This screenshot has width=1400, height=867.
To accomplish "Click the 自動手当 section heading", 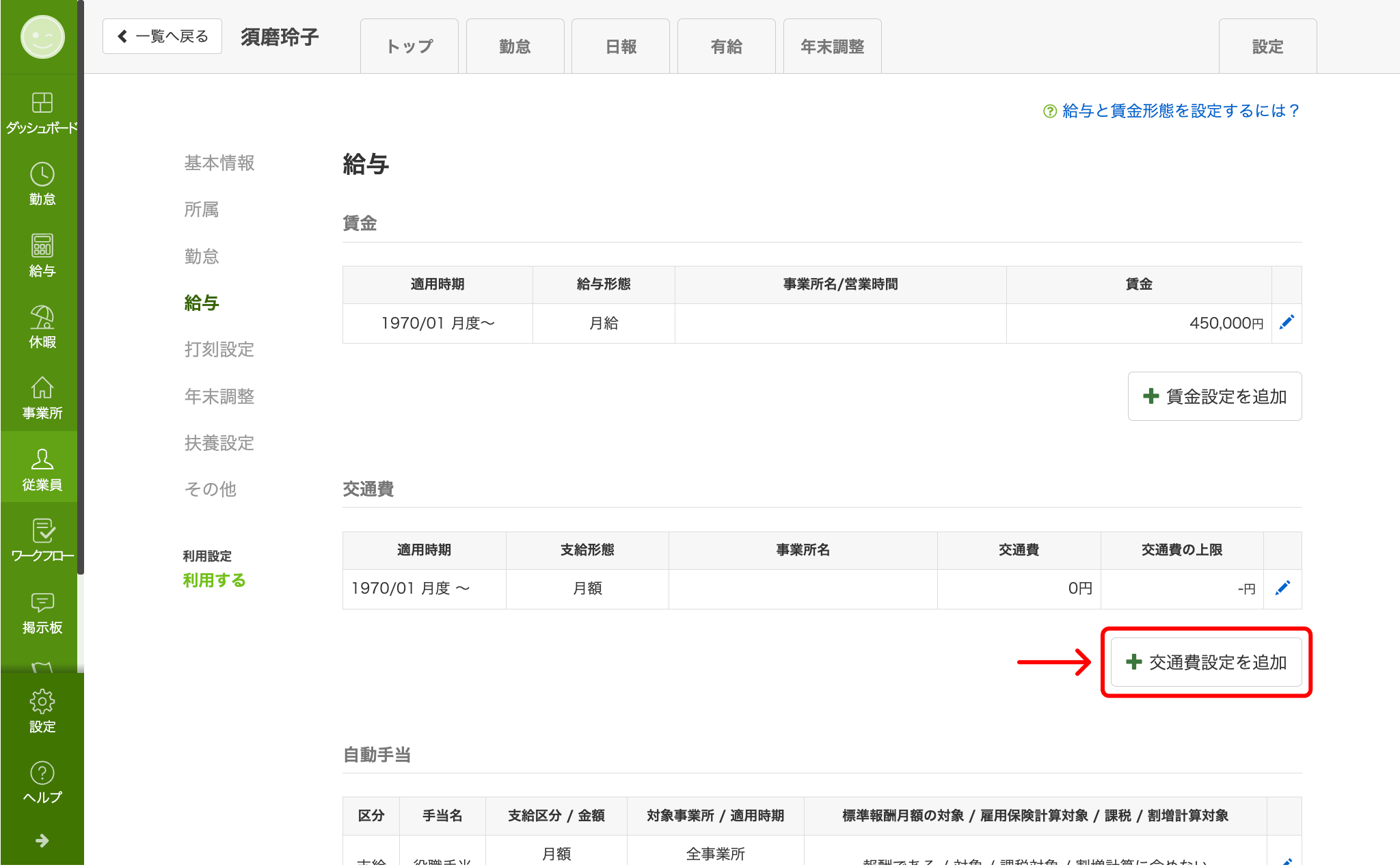I will click(x=377, y=755).
